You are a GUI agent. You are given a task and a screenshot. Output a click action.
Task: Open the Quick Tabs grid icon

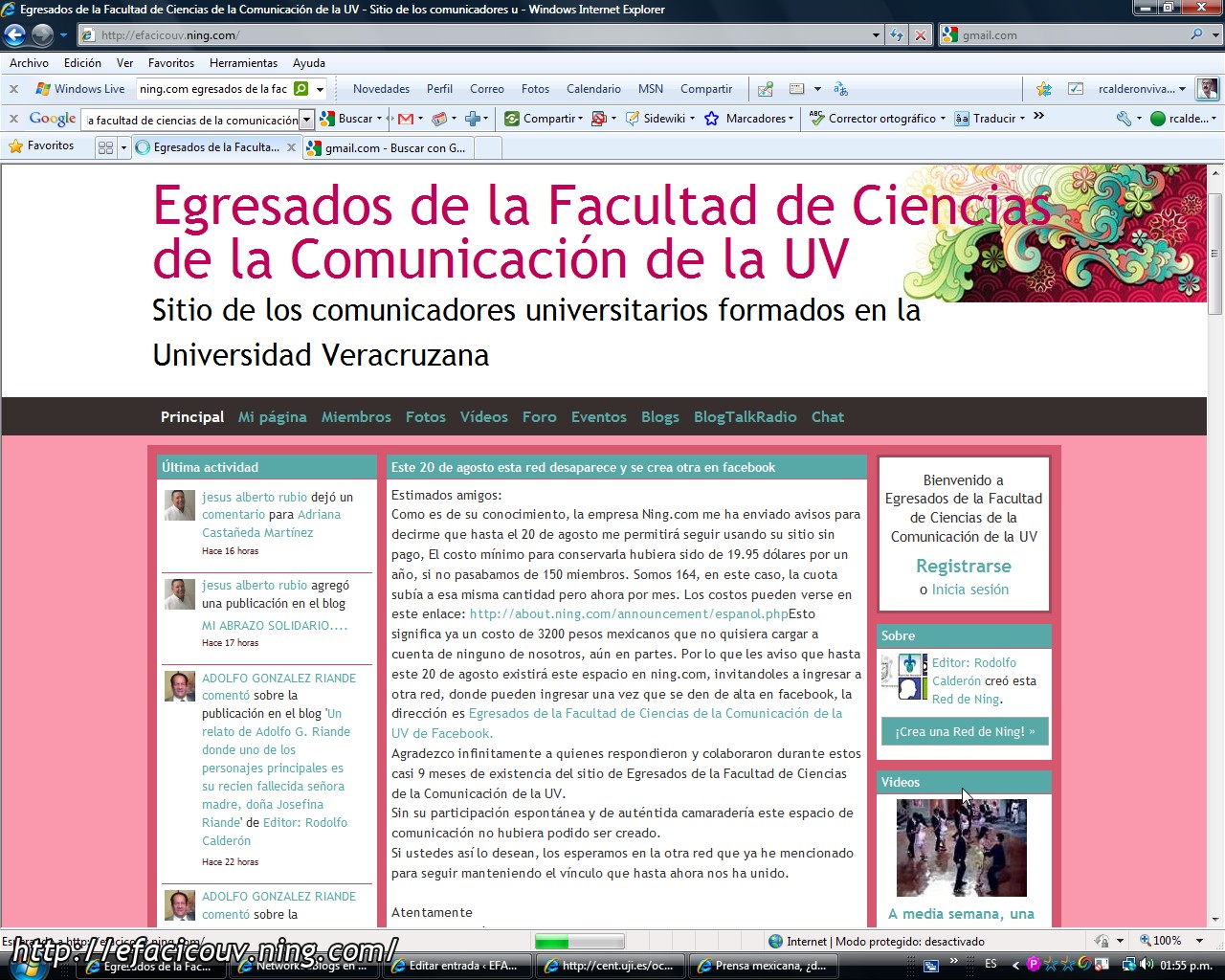tap(105, 147)
